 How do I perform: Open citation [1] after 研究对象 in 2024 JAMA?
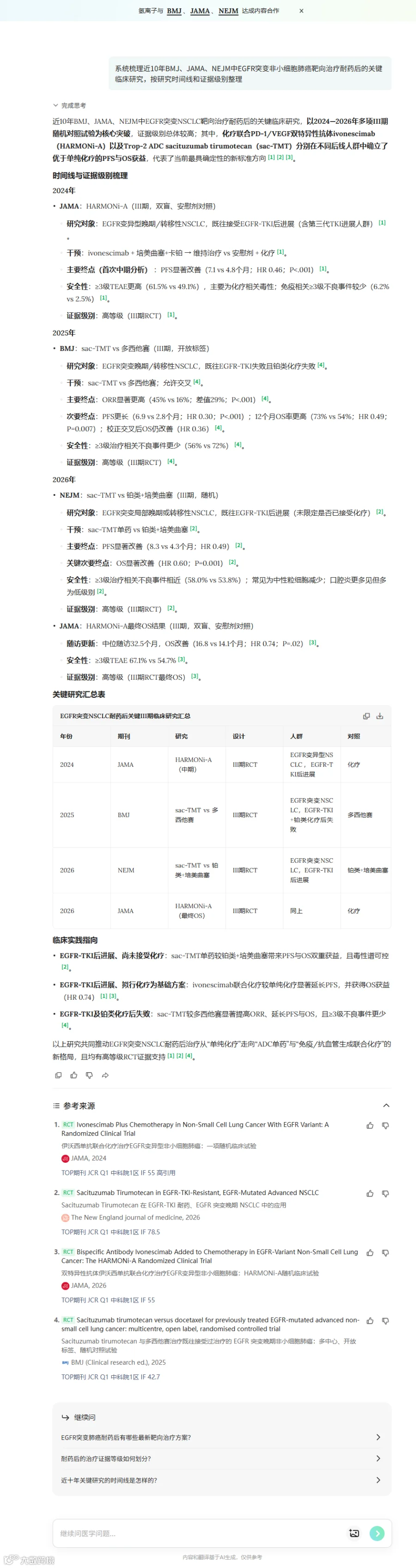click(382, 223)
